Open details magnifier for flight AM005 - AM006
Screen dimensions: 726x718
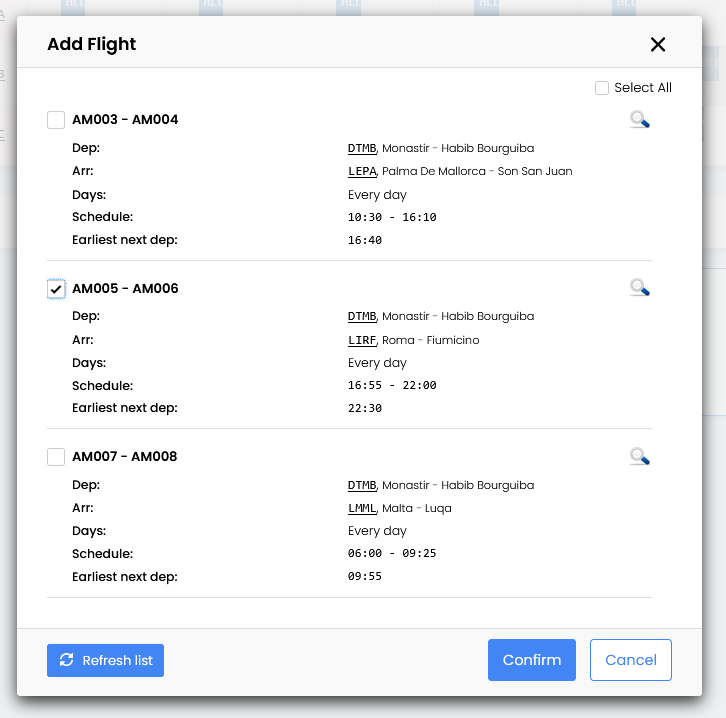pos(640,288)
